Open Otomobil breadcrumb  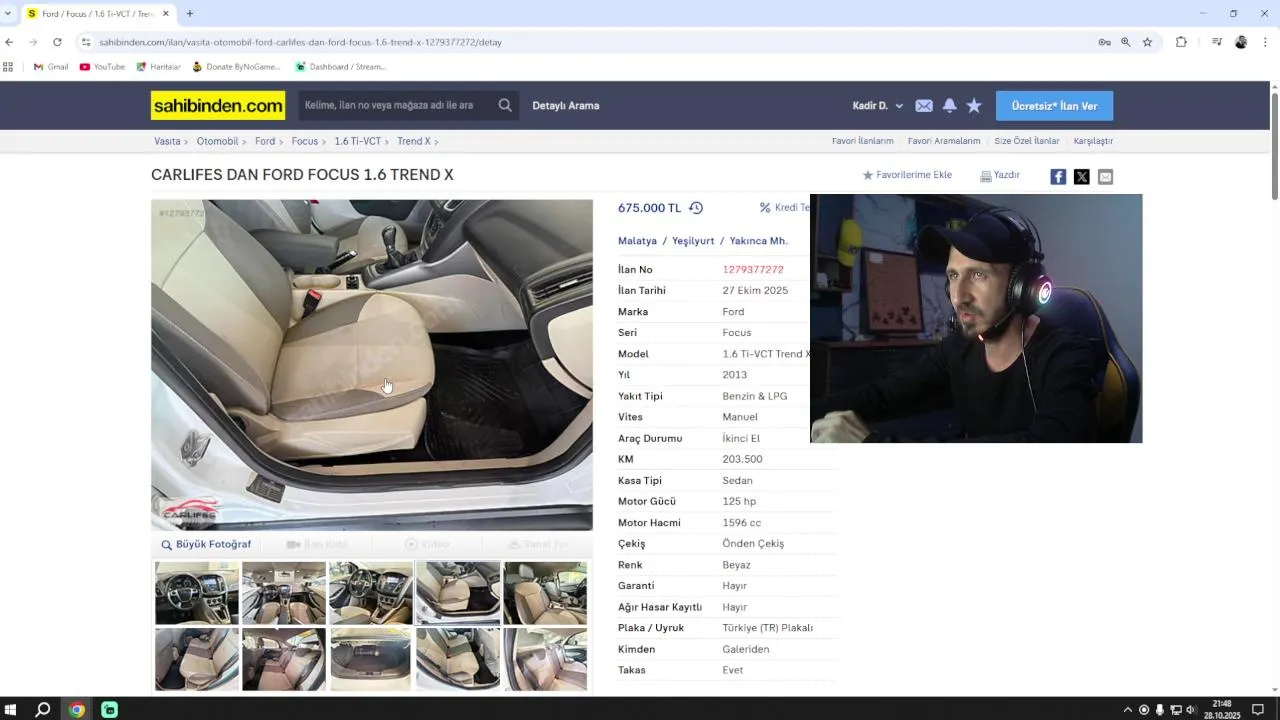pyautogui.click(x=217, y=141)
